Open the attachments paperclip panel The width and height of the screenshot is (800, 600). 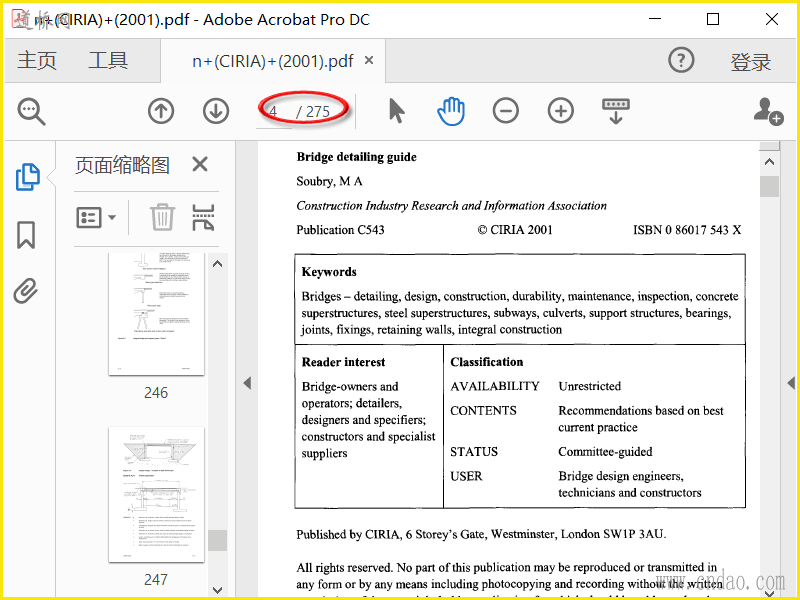26,291
